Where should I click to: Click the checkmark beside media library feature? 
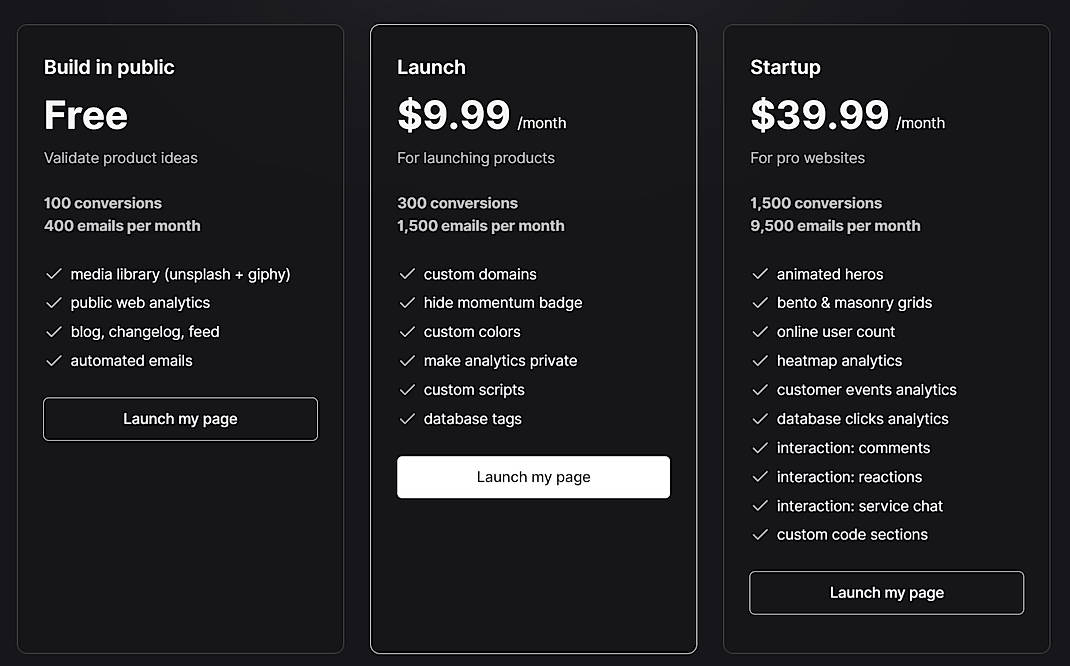tap(54, 273)
